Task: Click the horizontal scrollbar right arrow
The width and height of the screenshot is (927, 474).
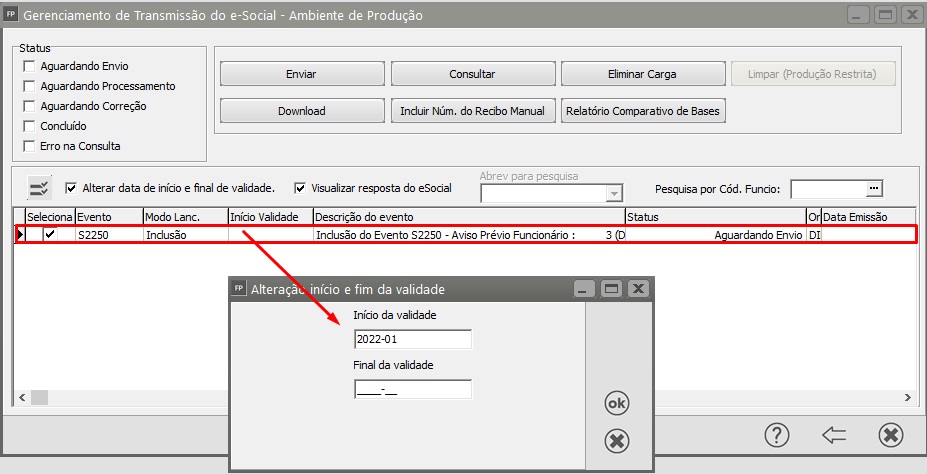Action: tap(907, 398)
